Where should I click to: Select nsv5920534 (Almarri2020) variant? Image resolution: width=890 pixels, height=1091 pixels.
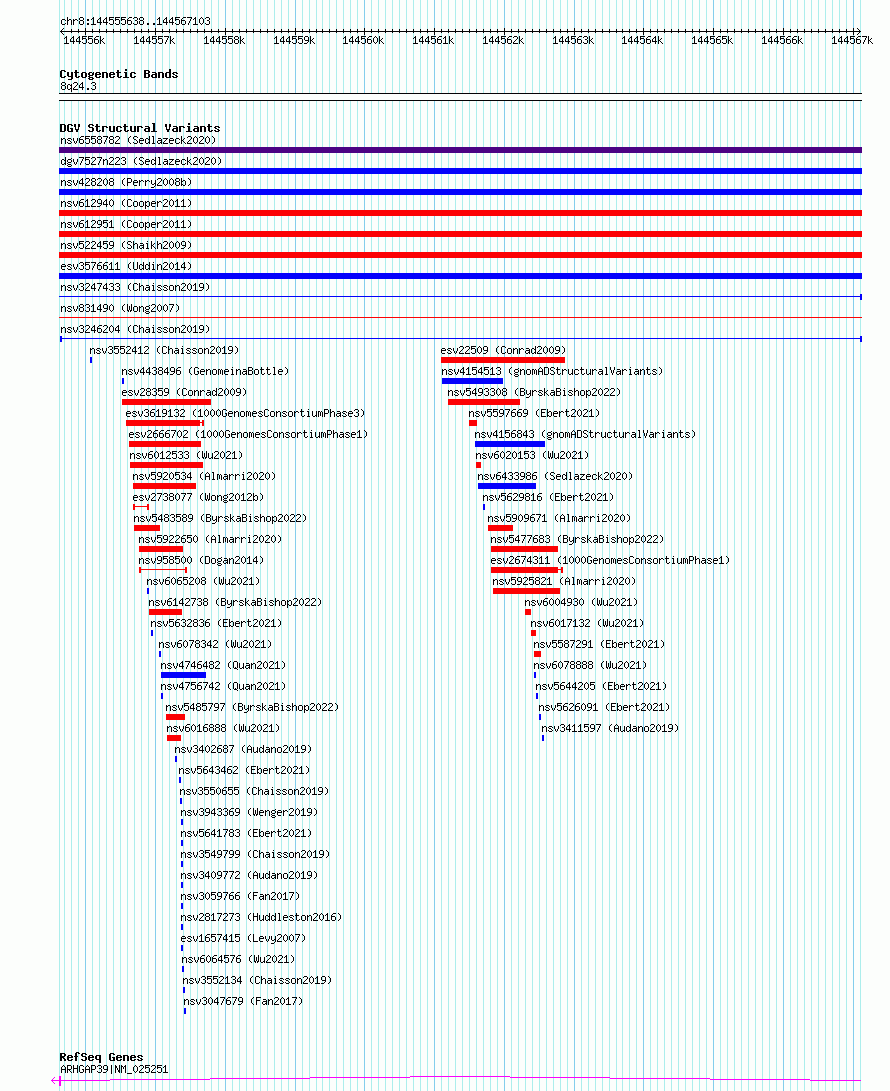click(x=204, y=477)
